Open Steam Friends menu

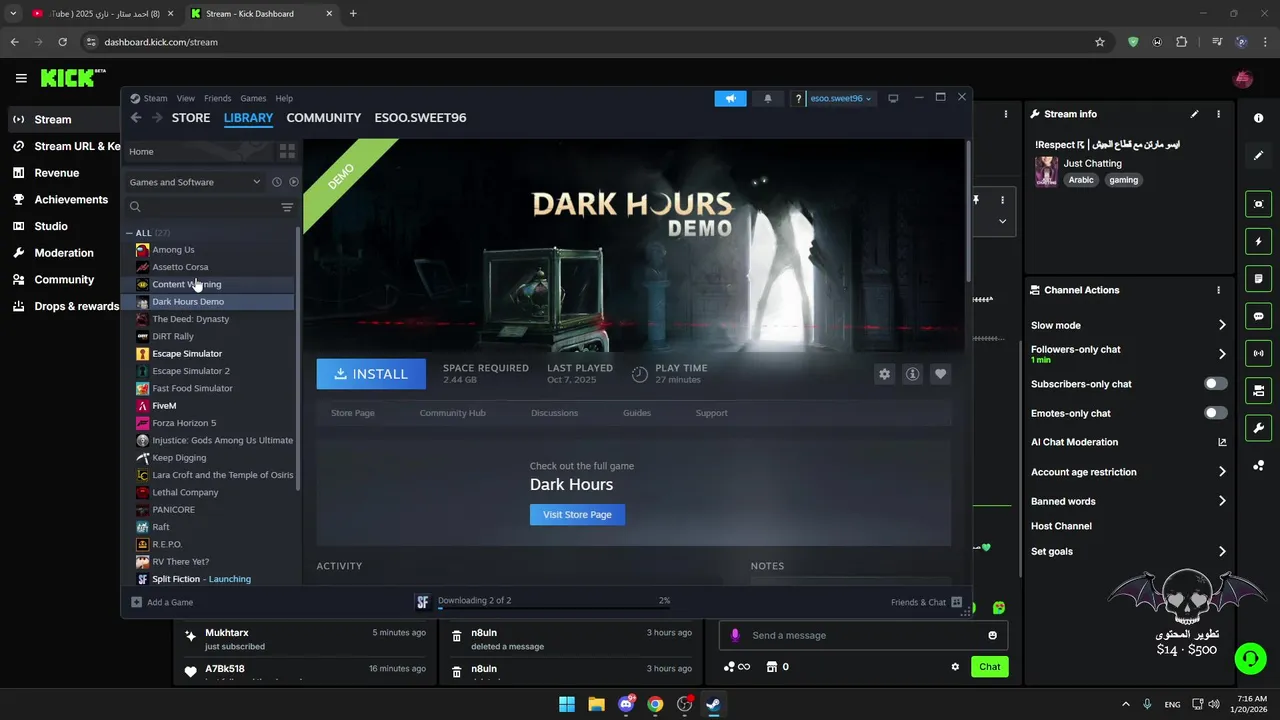pos(217,98)
